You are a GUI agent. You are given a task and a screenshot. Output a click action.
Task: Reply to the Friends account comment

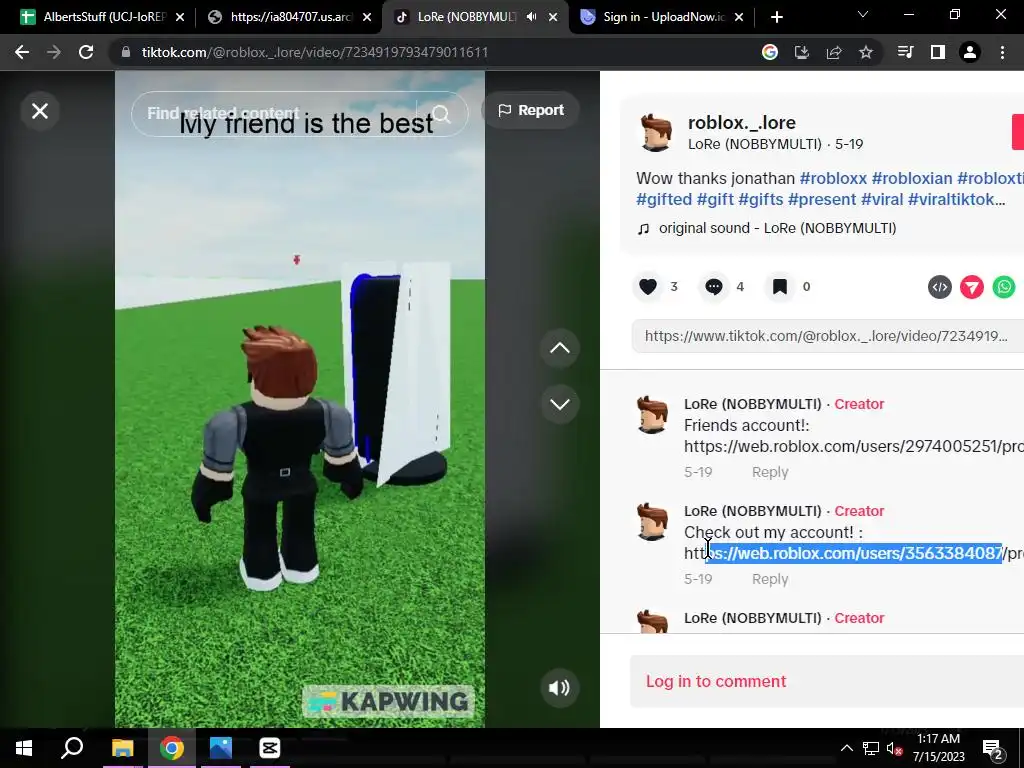click(770, 472)
